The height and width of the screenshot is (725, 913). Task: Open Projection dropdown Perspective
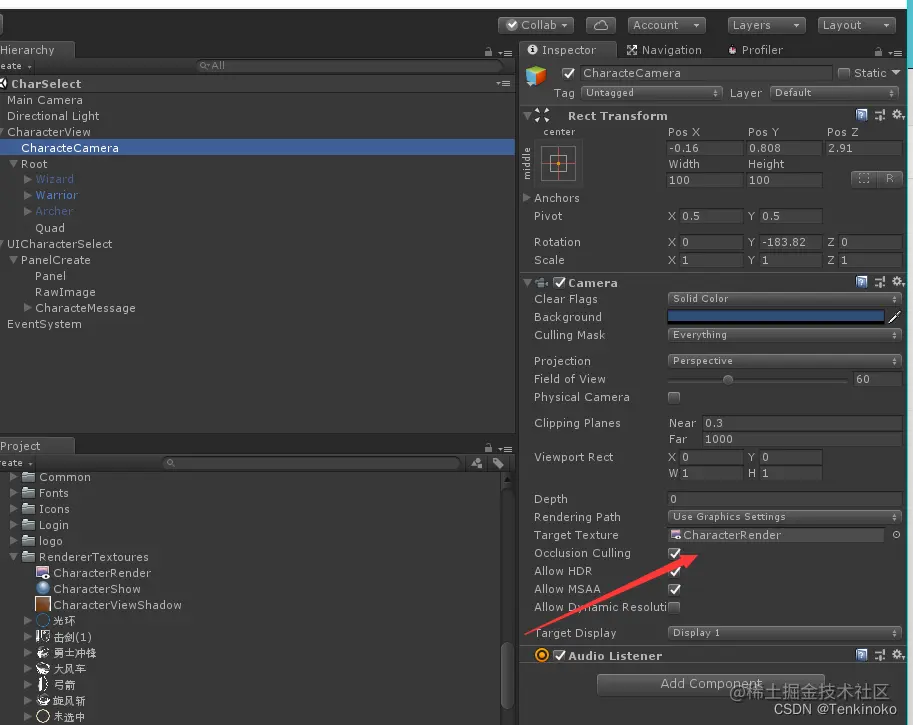[784, 361]
